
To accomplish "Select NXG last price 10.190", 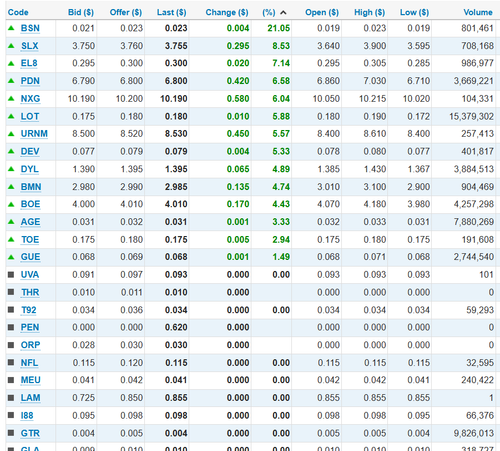I will point(174,99).
